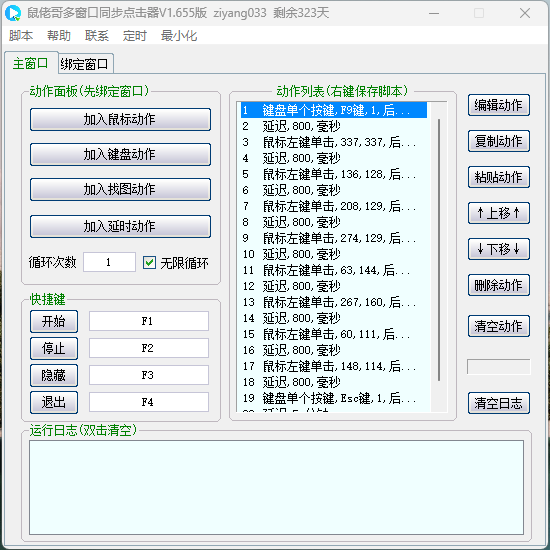Click the F3 hotkey field
Screen dimensions: 550x550
[149, 375]
